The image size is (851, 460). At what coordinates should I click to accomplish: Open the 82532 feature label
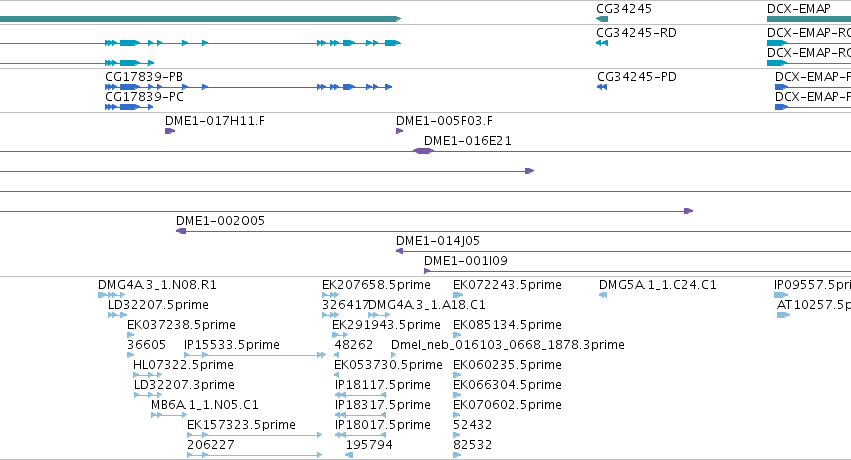473,445
